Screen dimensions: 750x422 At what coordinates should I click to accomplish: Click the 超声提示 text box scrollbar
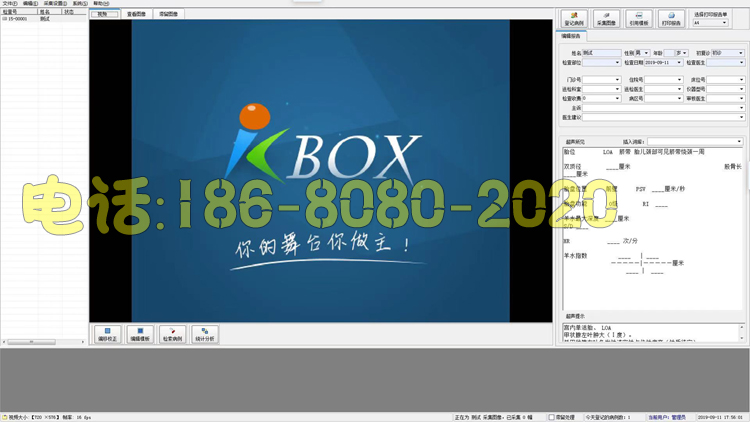(x=742, y=333)
